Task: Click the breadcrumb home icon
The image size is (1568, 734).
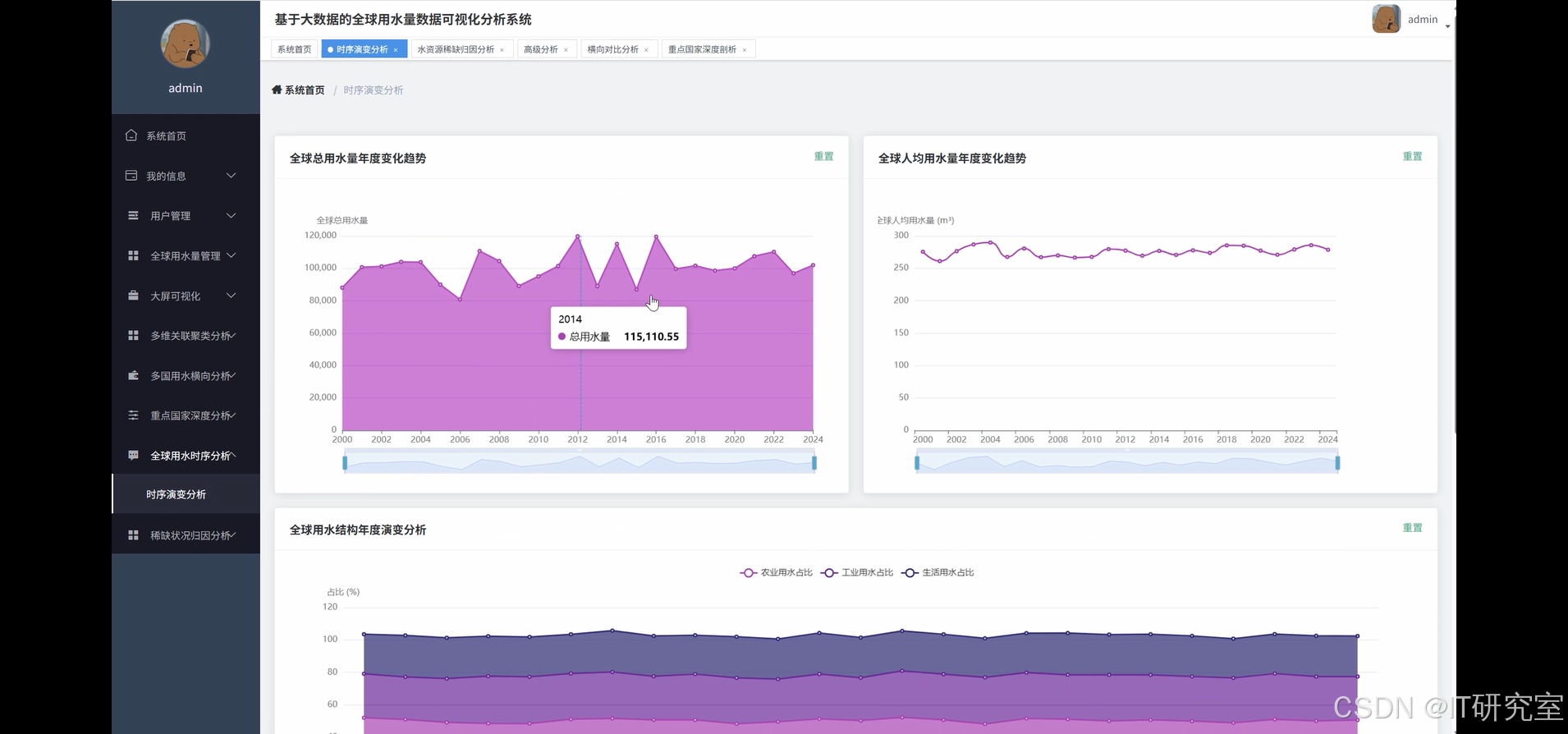Action: pyautogui.click(x=277, y=89)
